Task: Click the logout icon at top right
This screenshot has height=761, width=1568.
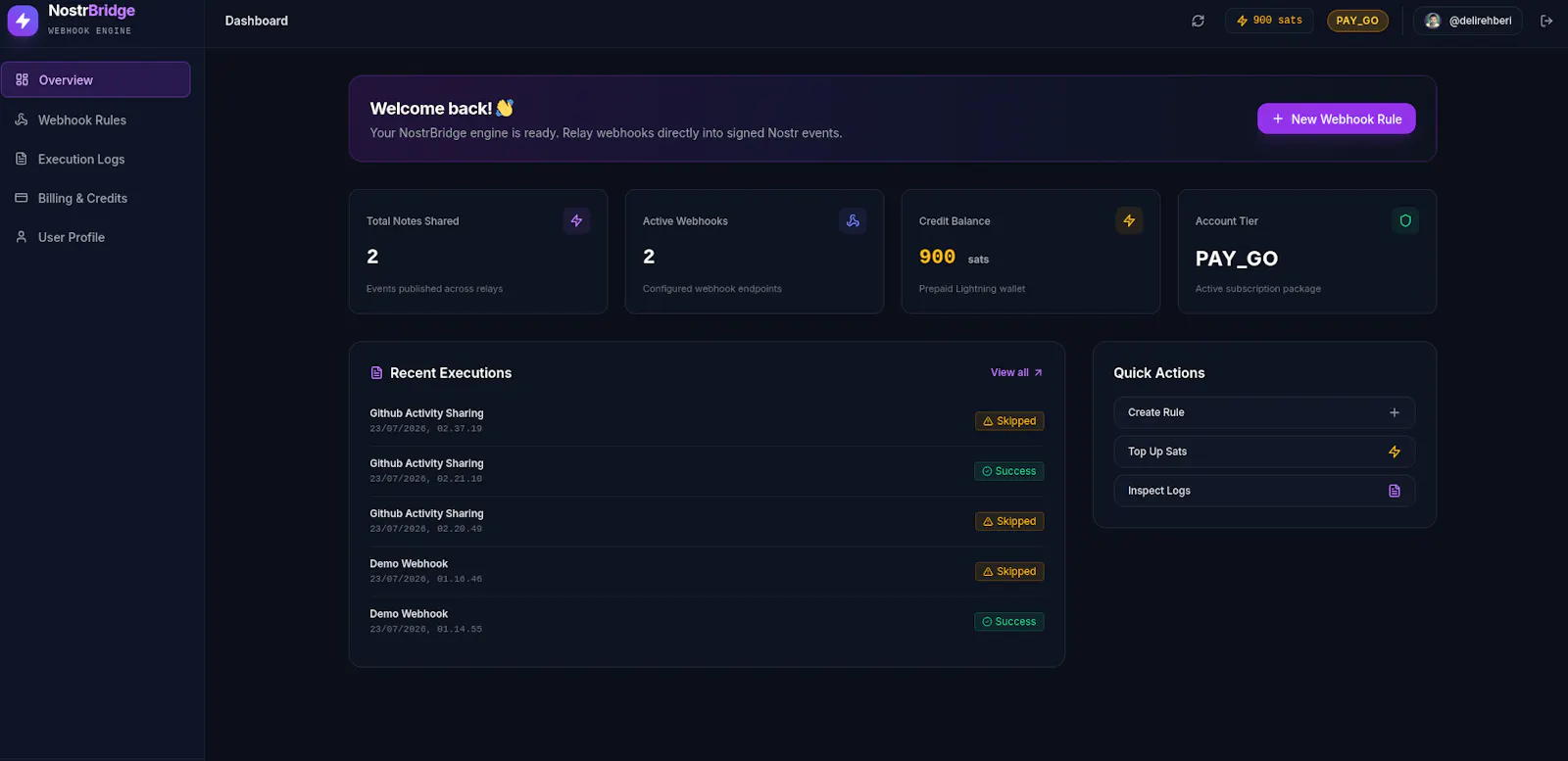Action: 1546,21
